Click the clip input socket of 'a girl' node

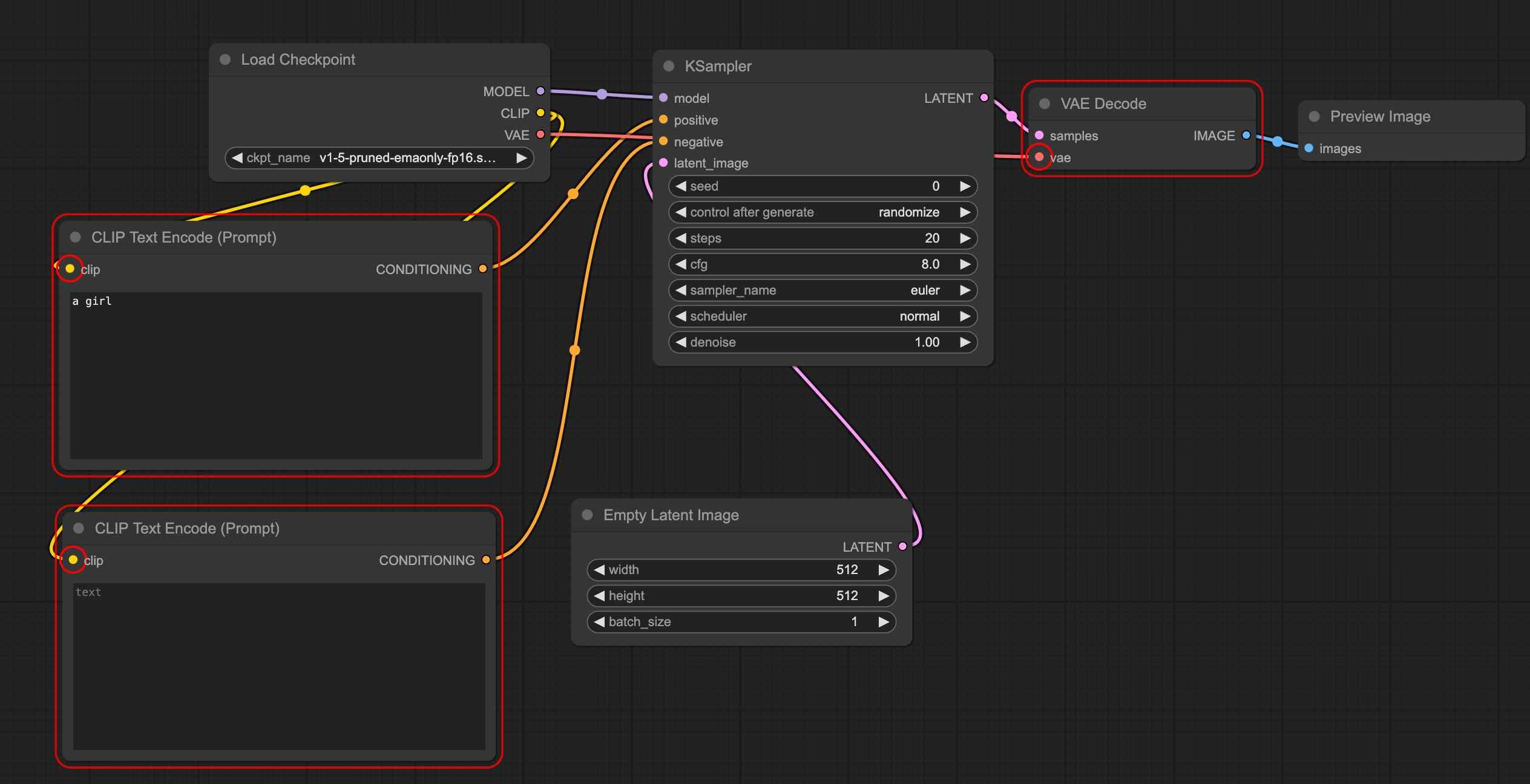[70, 269]
